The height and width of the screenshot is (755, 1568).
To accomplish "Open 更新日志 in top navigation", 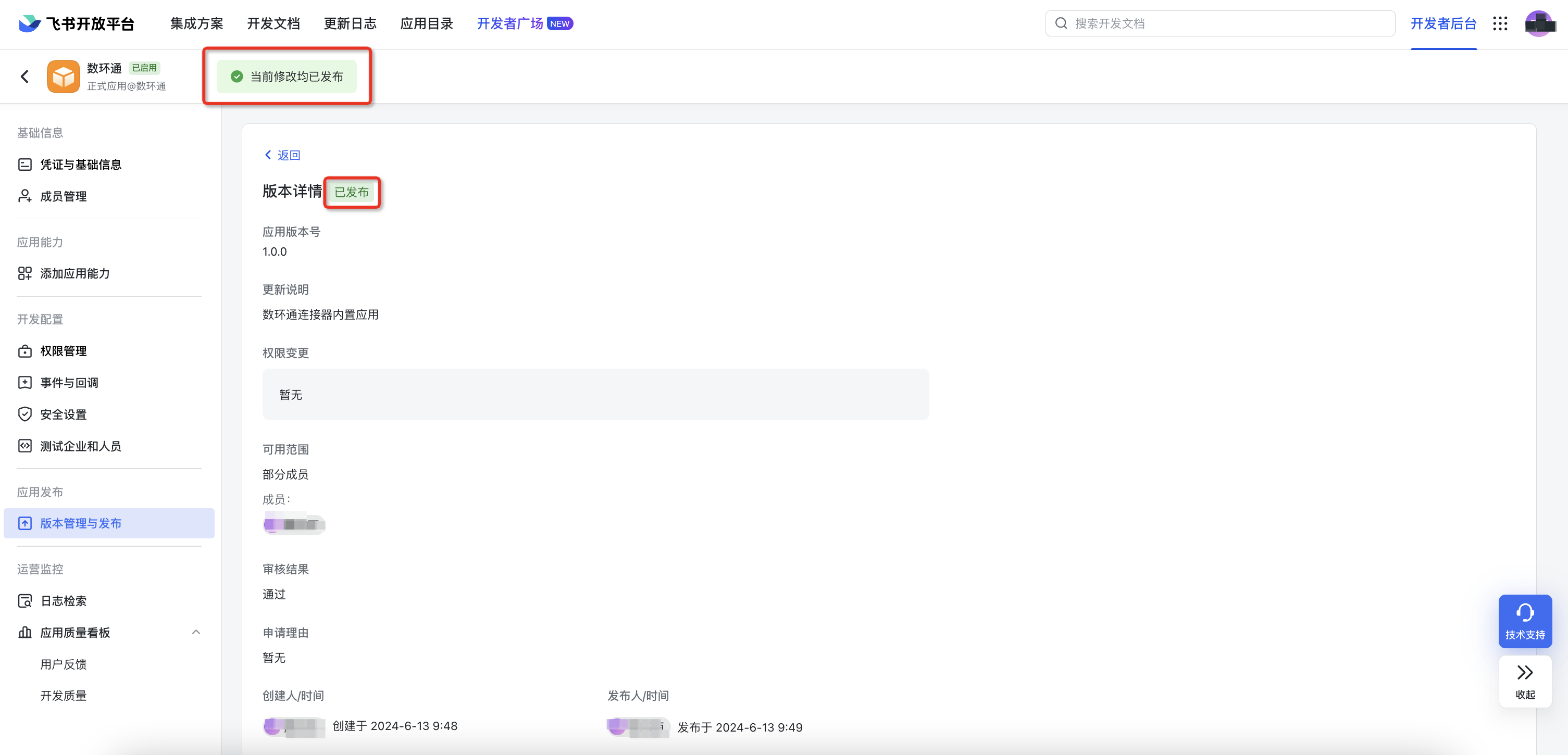I will pyautogui.click(x=350, y=24).
